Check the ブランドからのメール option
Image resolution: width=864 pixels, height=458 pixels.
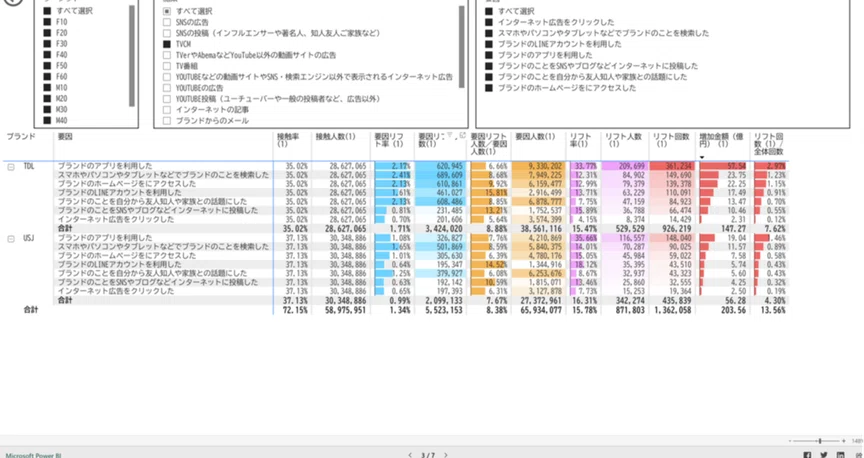[167, 121]
